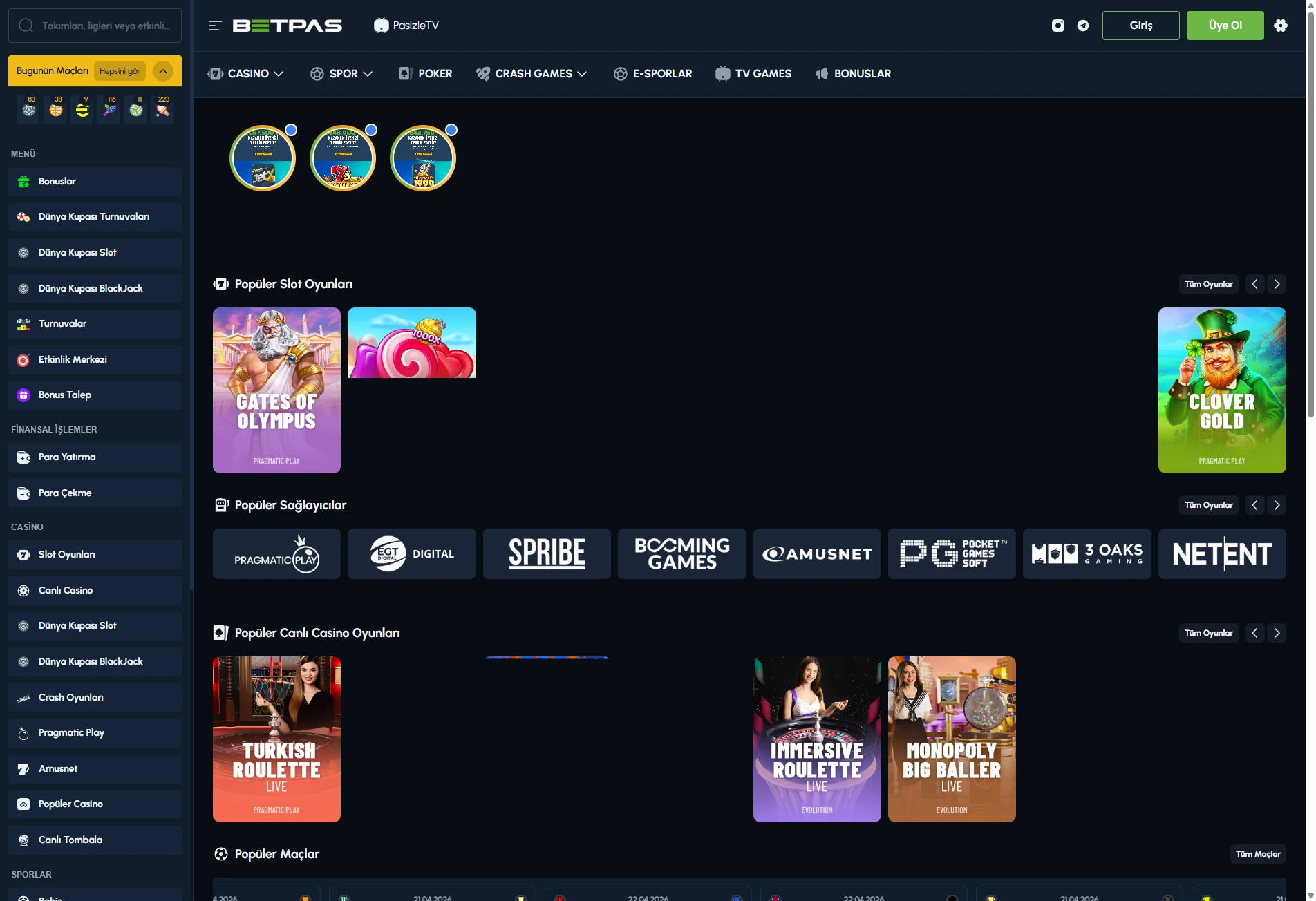The image size is (1316, 901).
Task: Open Crash Oyunları in the sidebar
Action: (x=95, y=698)
